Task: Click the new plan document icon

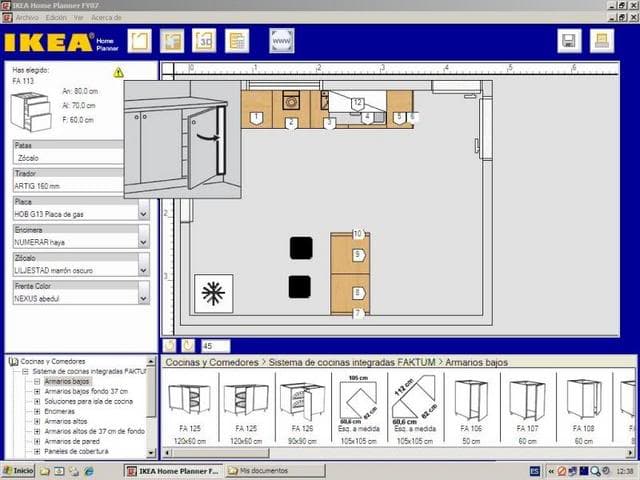Action: point(140,41)
